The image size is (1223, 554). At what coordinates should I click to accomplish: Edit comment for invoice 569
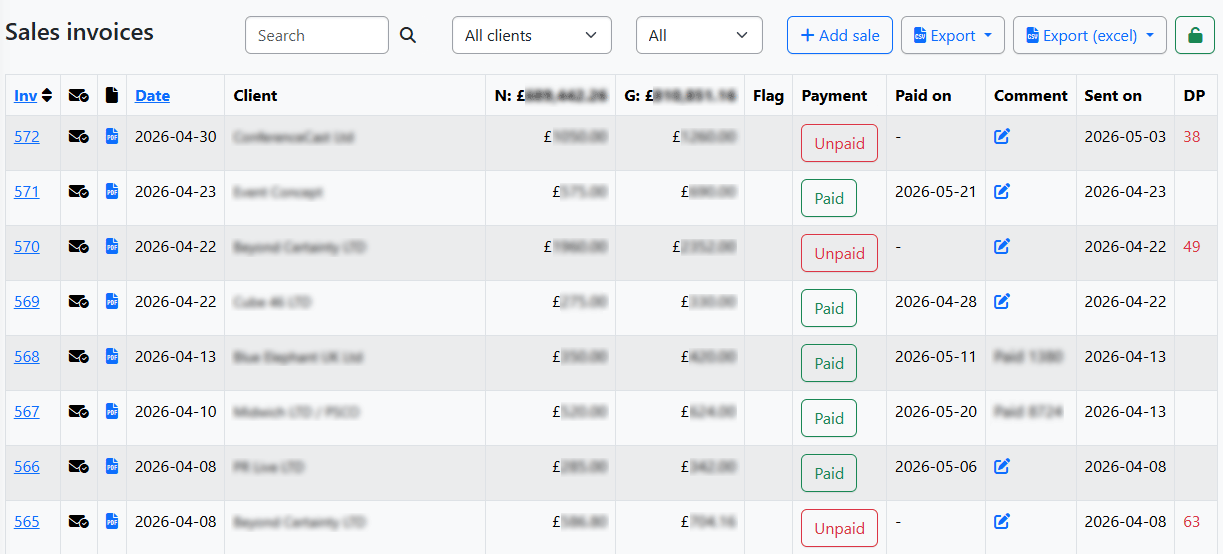click(1002, 301)
